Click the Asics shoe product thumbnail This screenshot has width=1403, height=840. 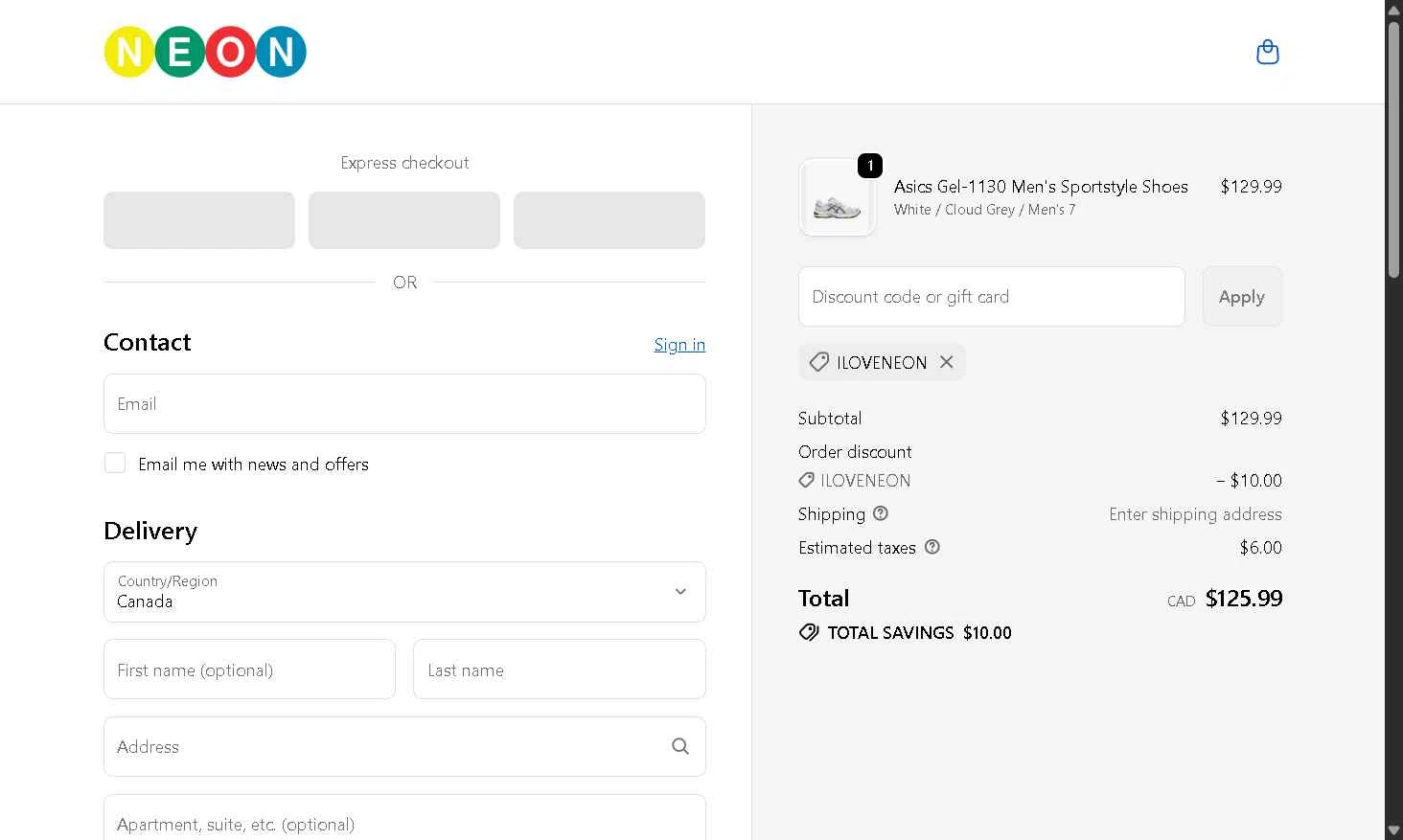838,197
